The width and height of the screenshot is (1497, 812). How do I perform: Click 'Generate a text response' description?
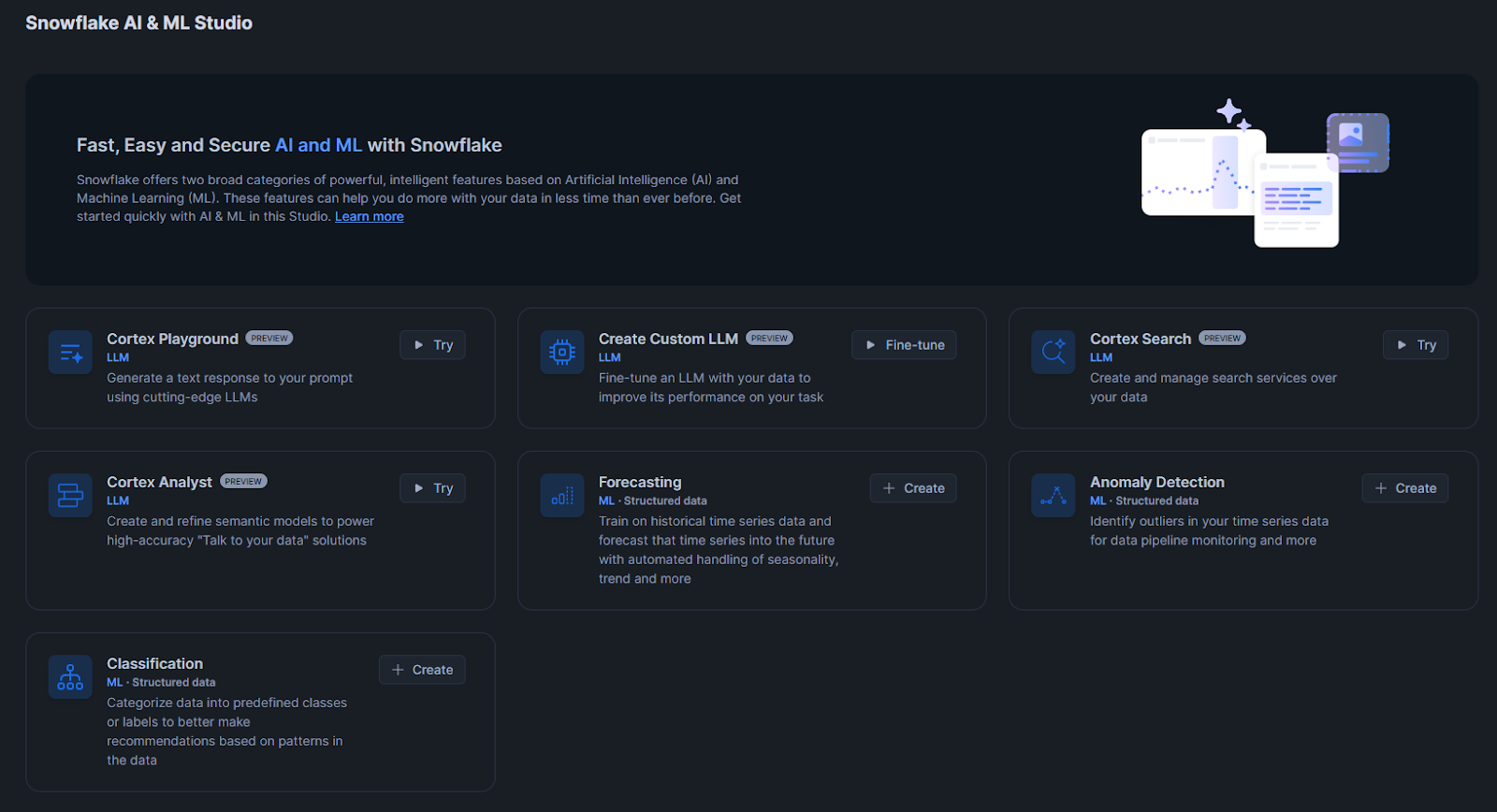coord(229,387)
